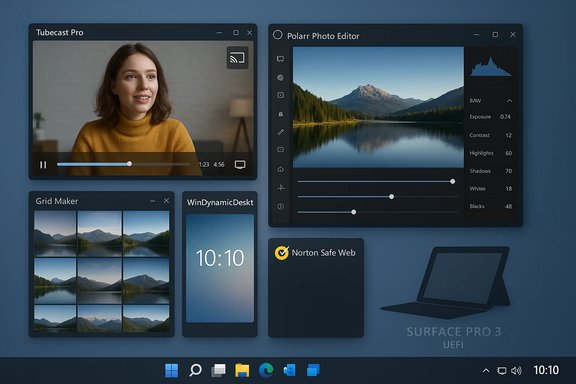Click the 4:56 duration text in Tubecast
The image size is (576, 384).
coord(219,164)
